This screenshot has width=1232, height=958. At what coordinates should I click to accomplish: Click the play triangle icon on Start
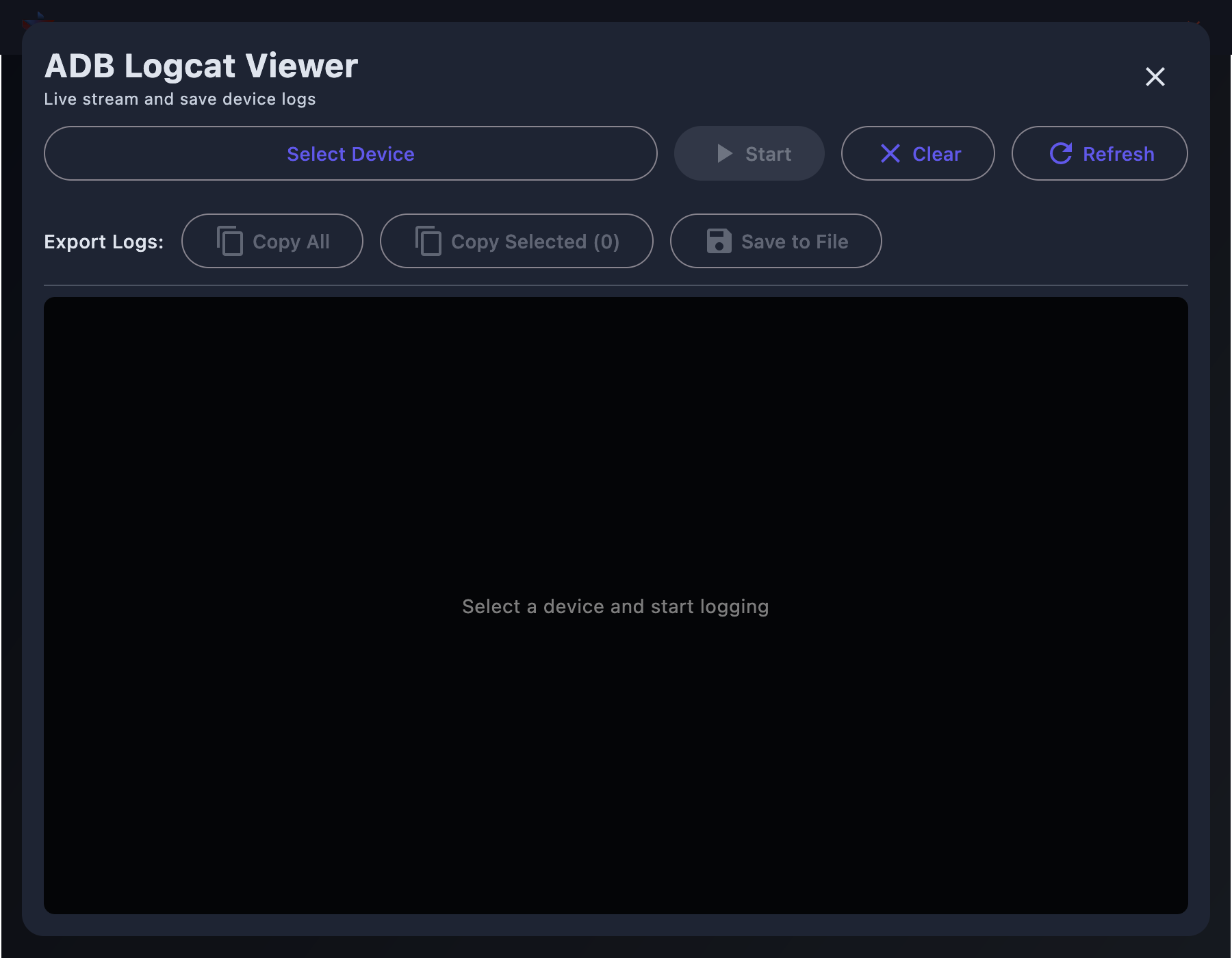[x=724, y=153]
